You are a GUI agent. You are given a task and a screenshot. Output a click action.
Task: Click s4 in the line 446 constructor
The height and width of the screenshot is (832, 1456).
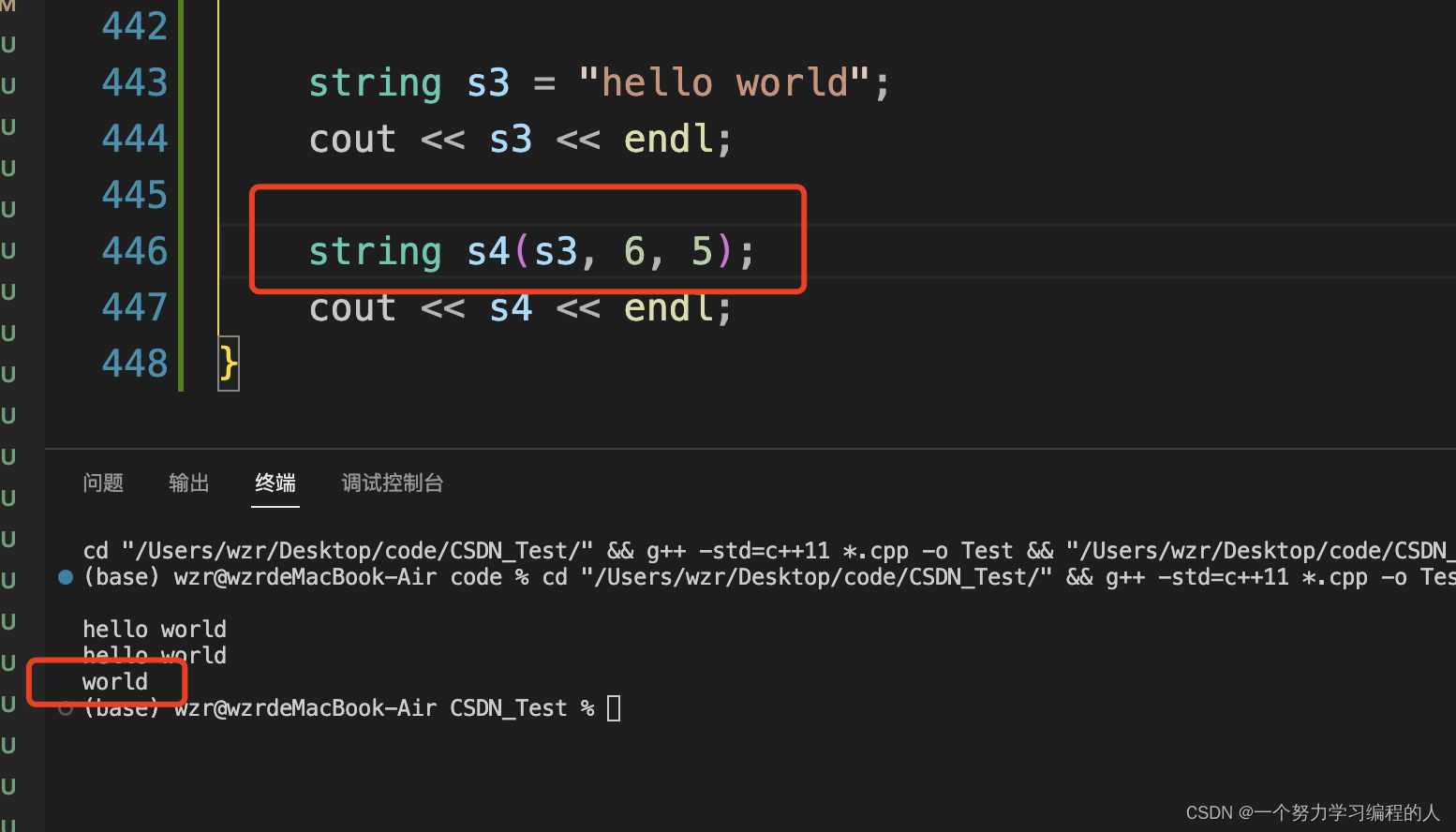[x=488, y=251]
